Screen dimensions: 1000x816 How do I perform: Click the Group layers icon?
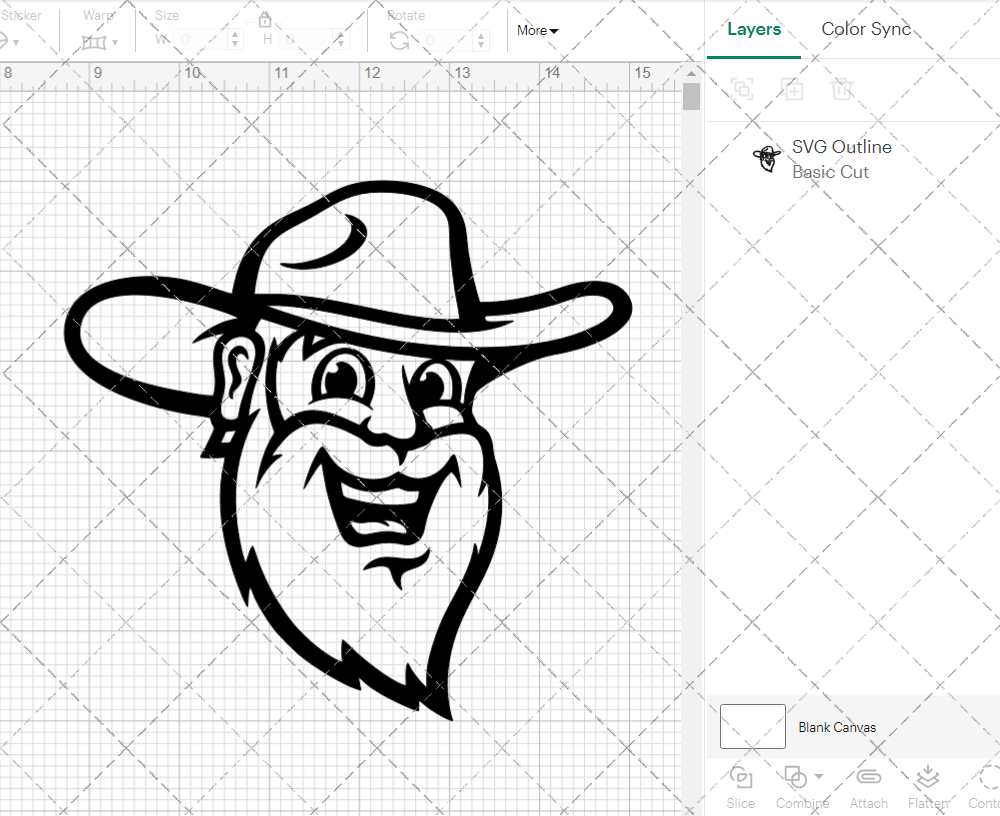742,89
